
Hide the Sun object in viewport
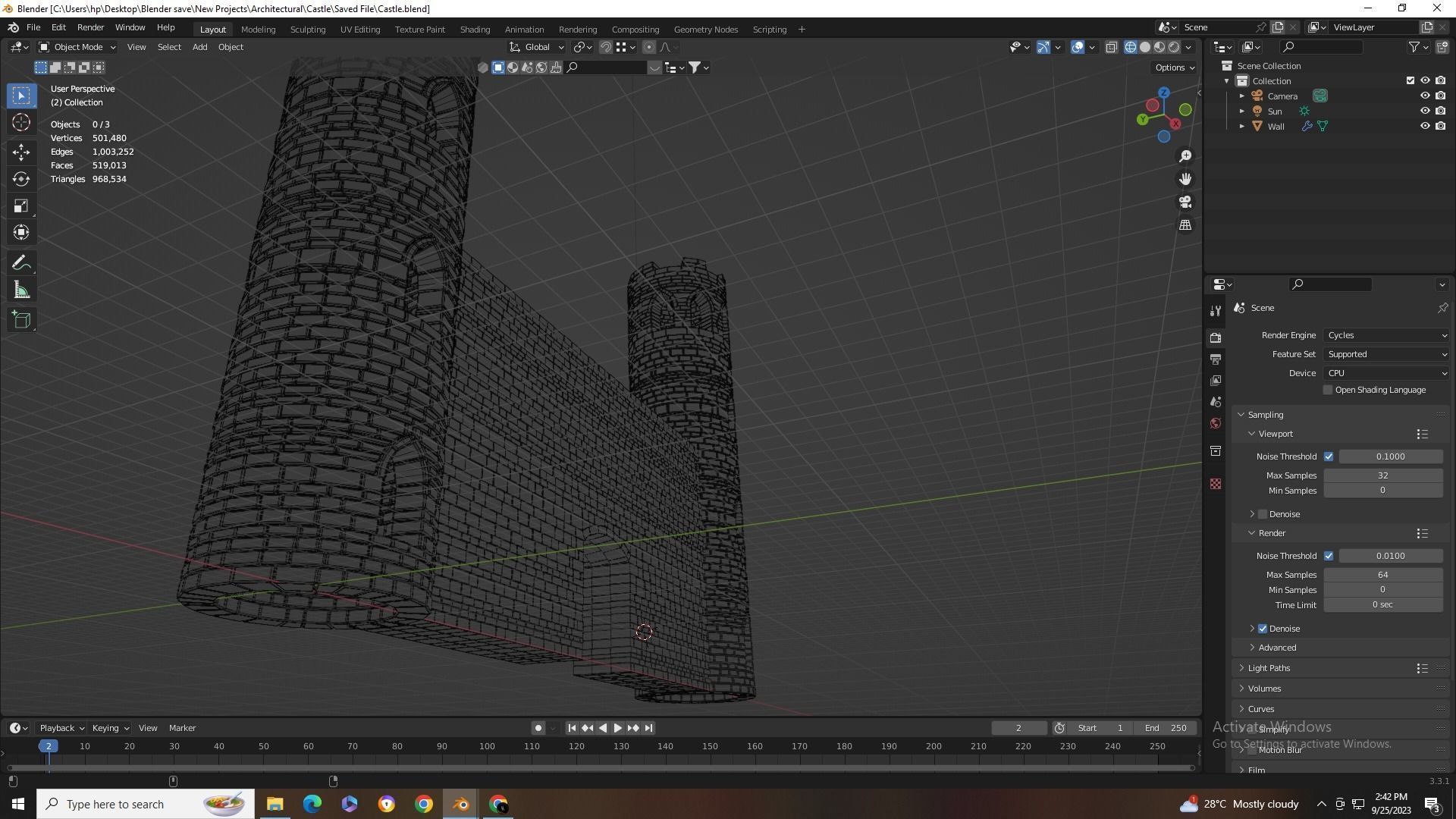point(1425,111)
